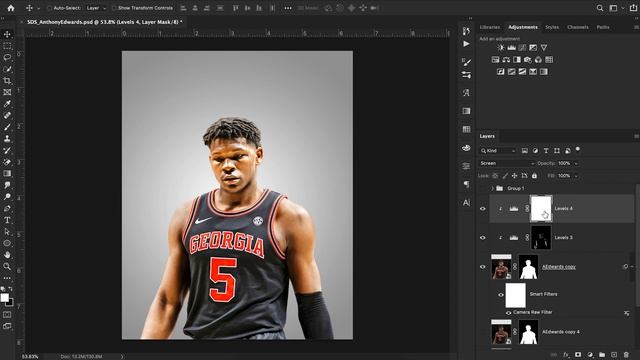Add a Brightness/Contrast adjustment

tap(501, 48)
